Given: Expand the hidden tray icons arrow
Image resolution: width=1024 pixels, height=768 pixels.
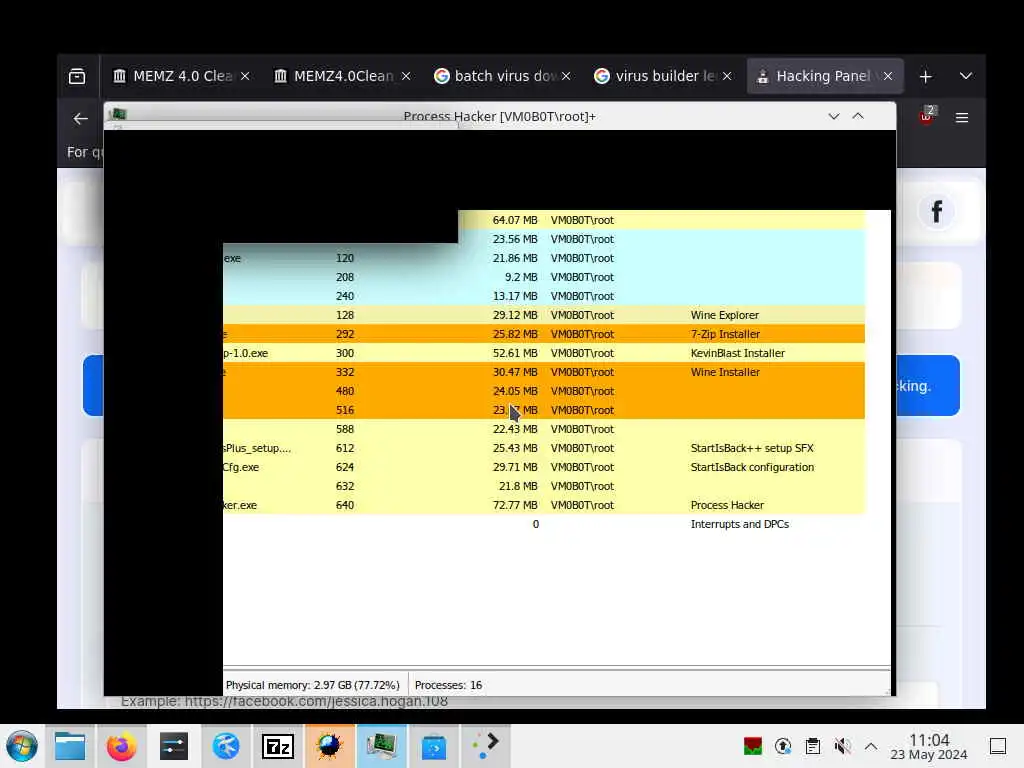Looking at the screenshot, I should [871, 746].
